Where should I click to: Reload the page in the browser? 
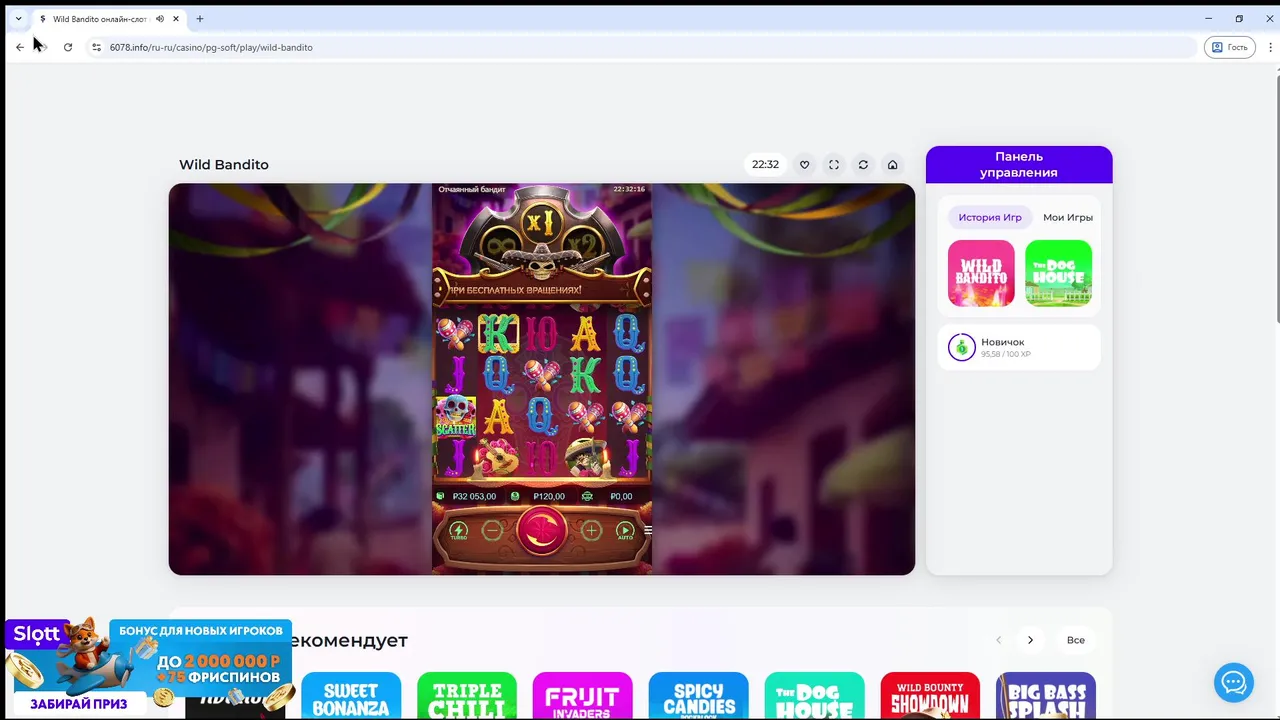pyautogui.click(x=68, y=47)
